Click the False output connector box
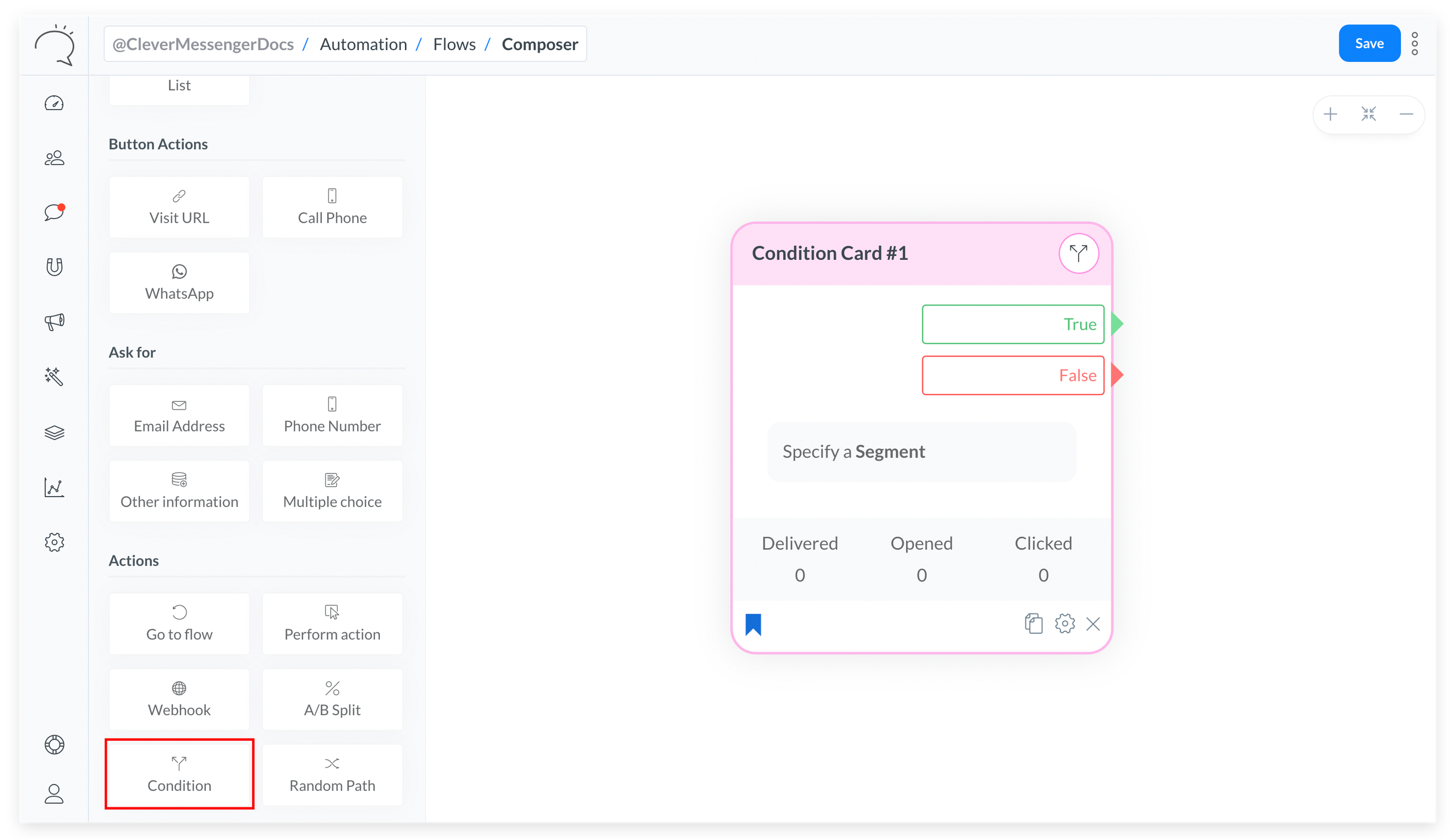The height and width of the screenshot is (838, 1456). 1013,375
